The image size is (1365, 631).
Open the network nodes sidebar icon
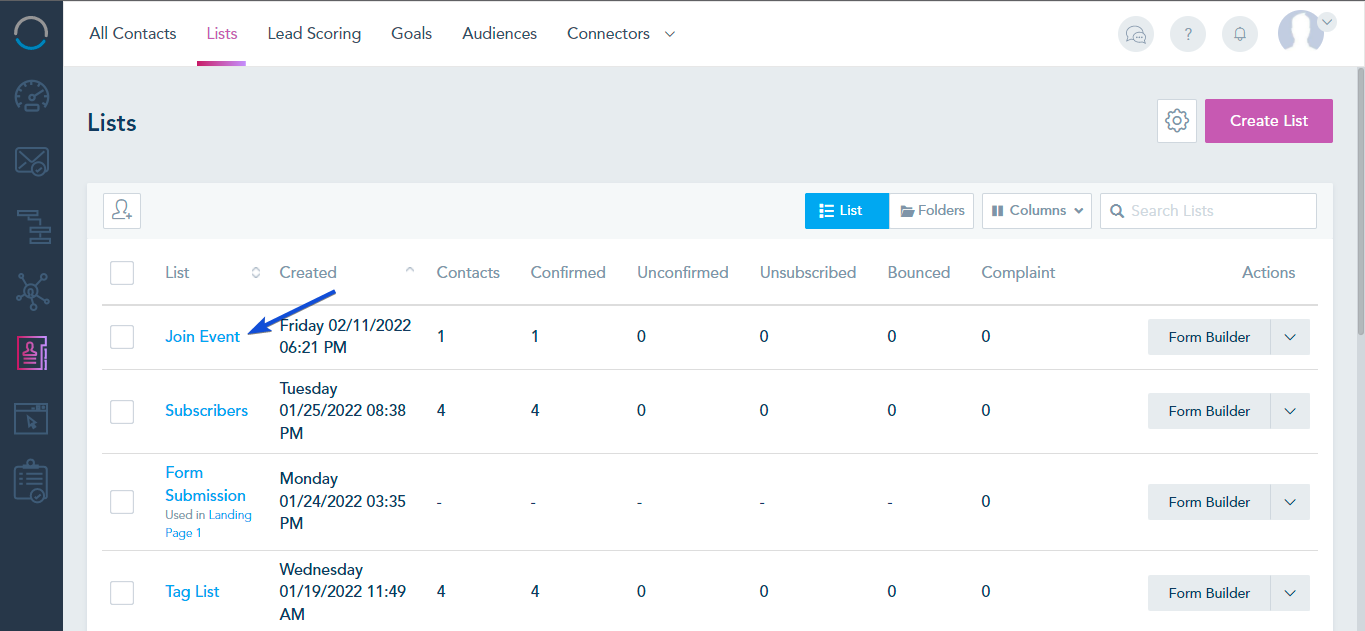[x=31, y=290]
